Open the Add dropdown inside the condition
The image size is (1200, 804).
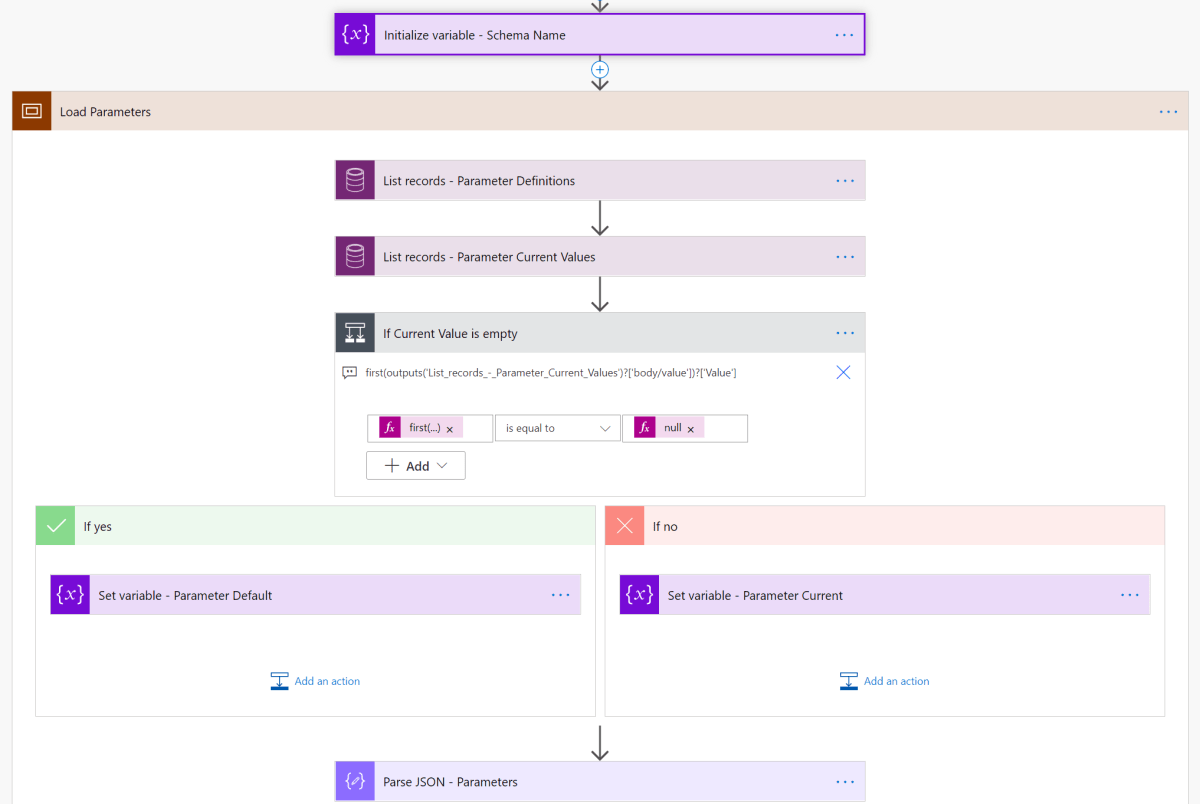(415, 464)
